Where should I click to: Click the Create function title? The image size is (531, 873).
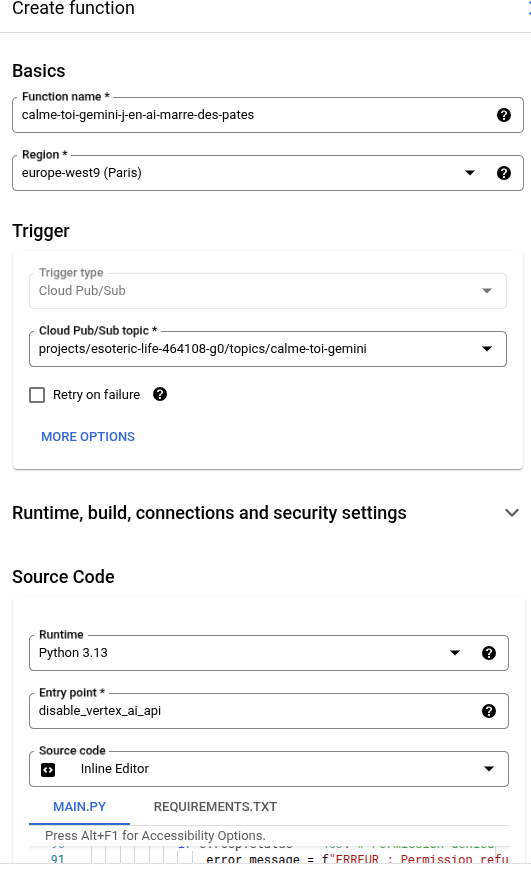73,8
